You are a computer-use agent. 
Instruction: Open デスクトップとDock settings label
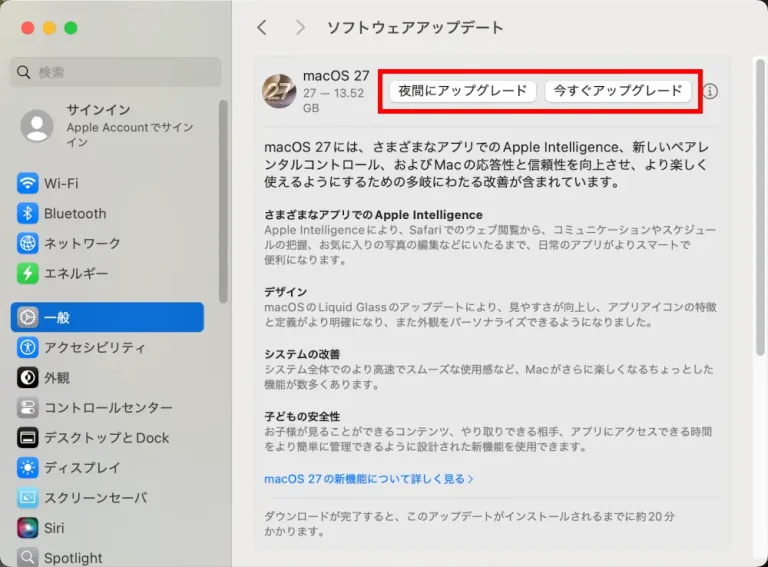[x=107, y=438]
